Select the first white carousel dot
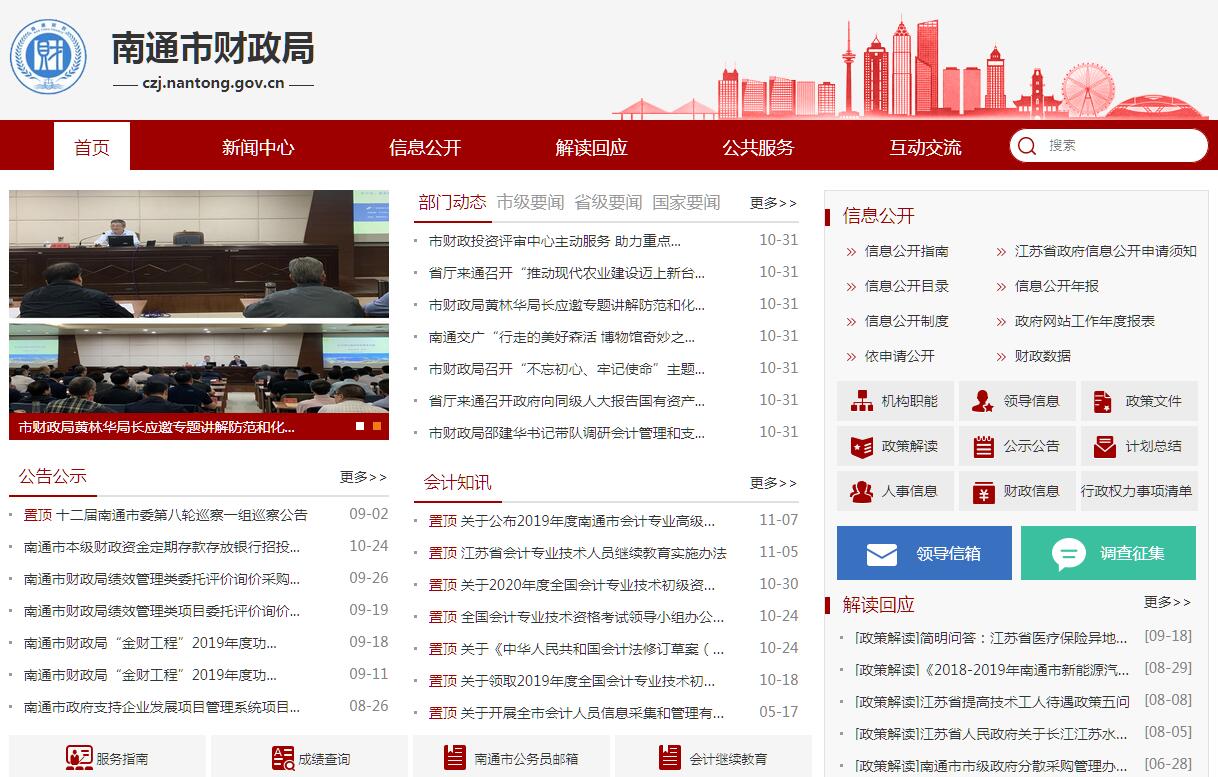 (x=360, y=426)
